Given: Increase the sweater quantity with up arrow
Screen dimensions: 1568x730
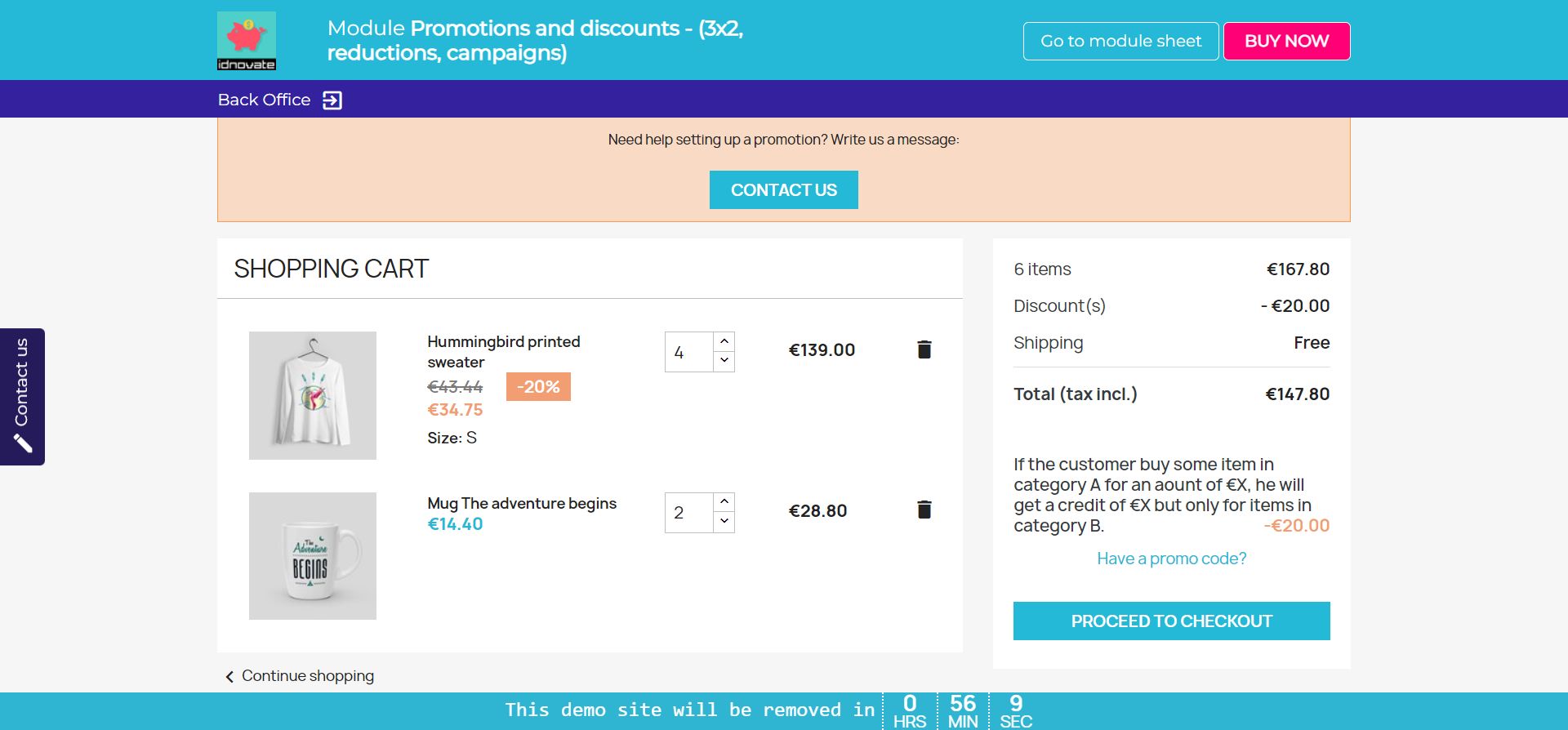Looking at the screenshot, I should click(724, 341).
